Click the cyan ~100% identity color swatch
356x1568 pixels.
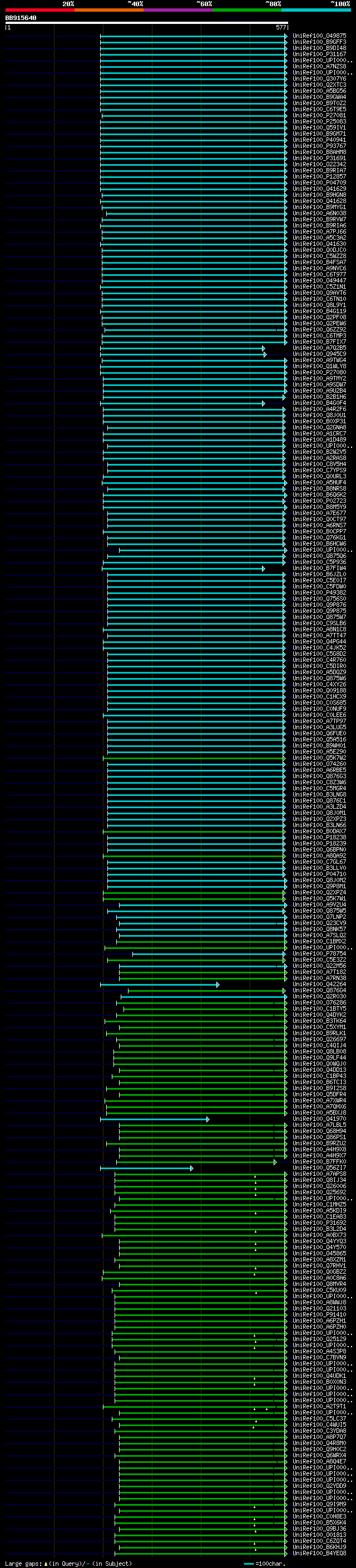[317, 10]
